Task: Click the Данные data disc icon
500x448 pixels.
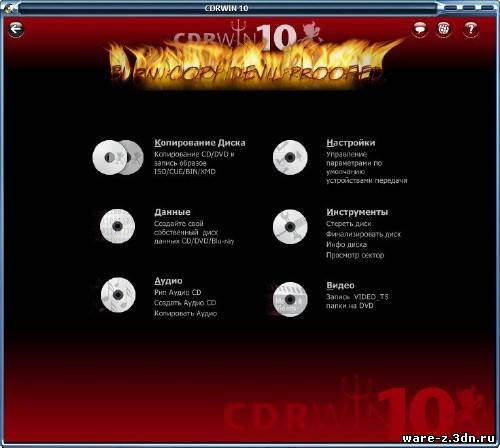Action: coord(117,226)
